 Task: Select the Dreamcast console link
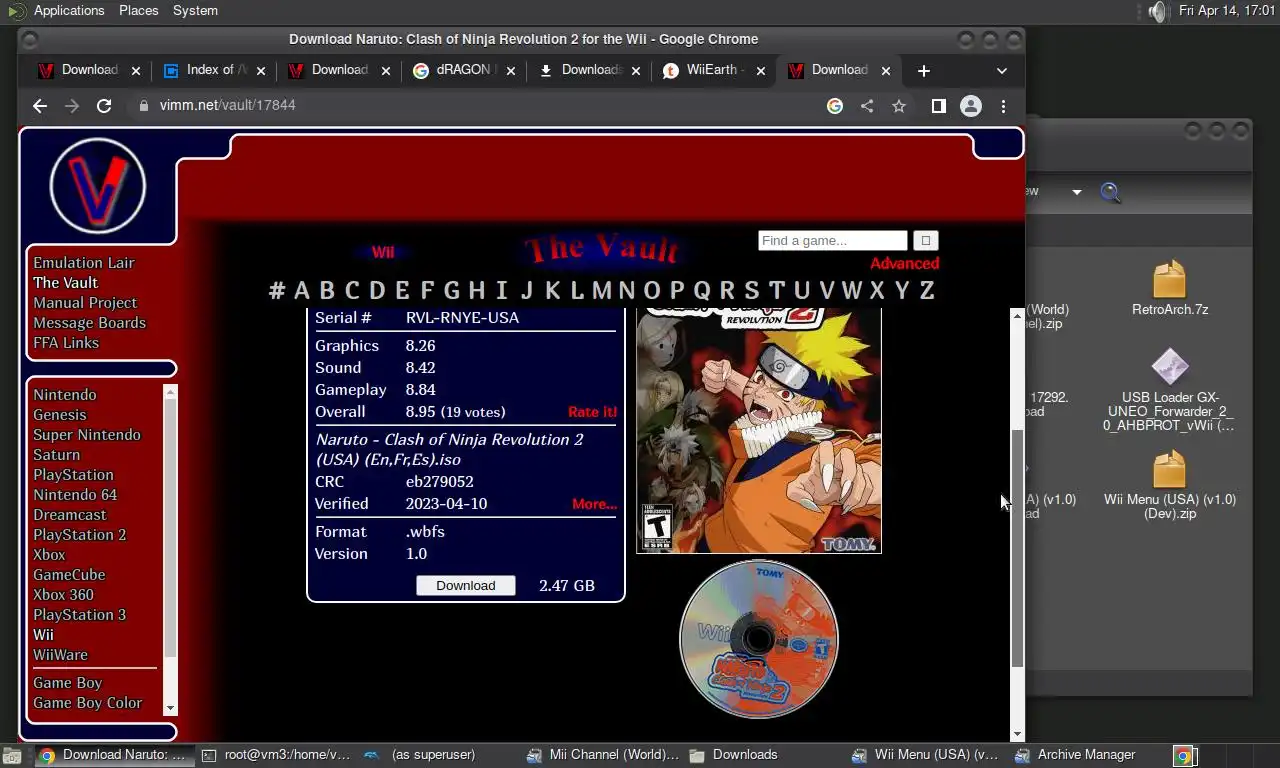click(69, 514)
